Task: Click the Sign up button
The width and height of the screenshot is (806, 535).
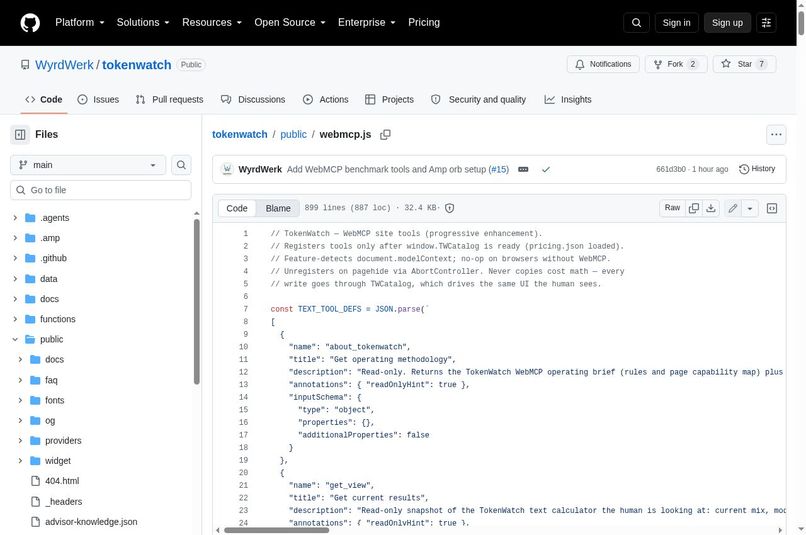Action: [727, 23]
